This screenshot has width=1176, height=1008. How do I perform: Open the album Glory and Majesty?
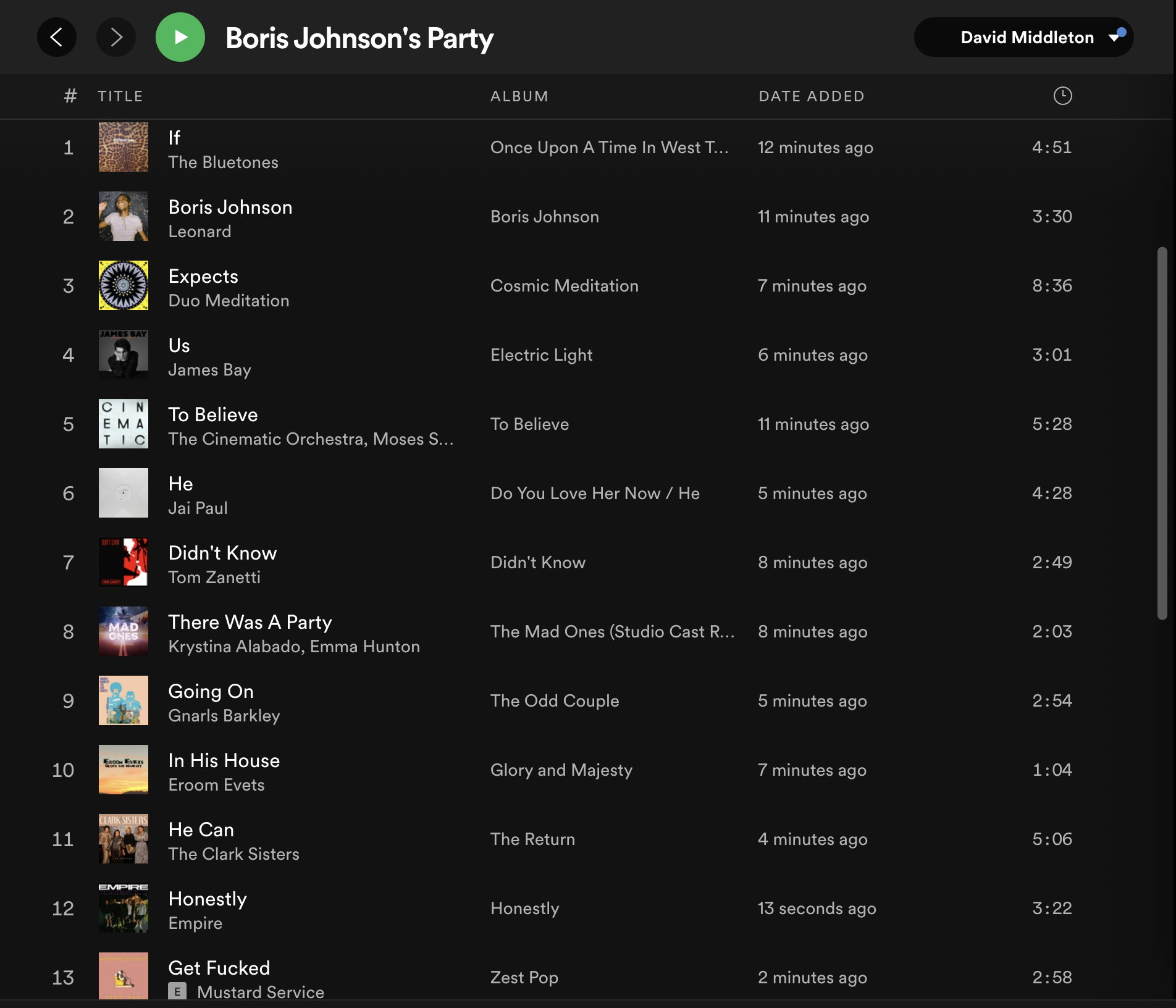tap(561, 770)
